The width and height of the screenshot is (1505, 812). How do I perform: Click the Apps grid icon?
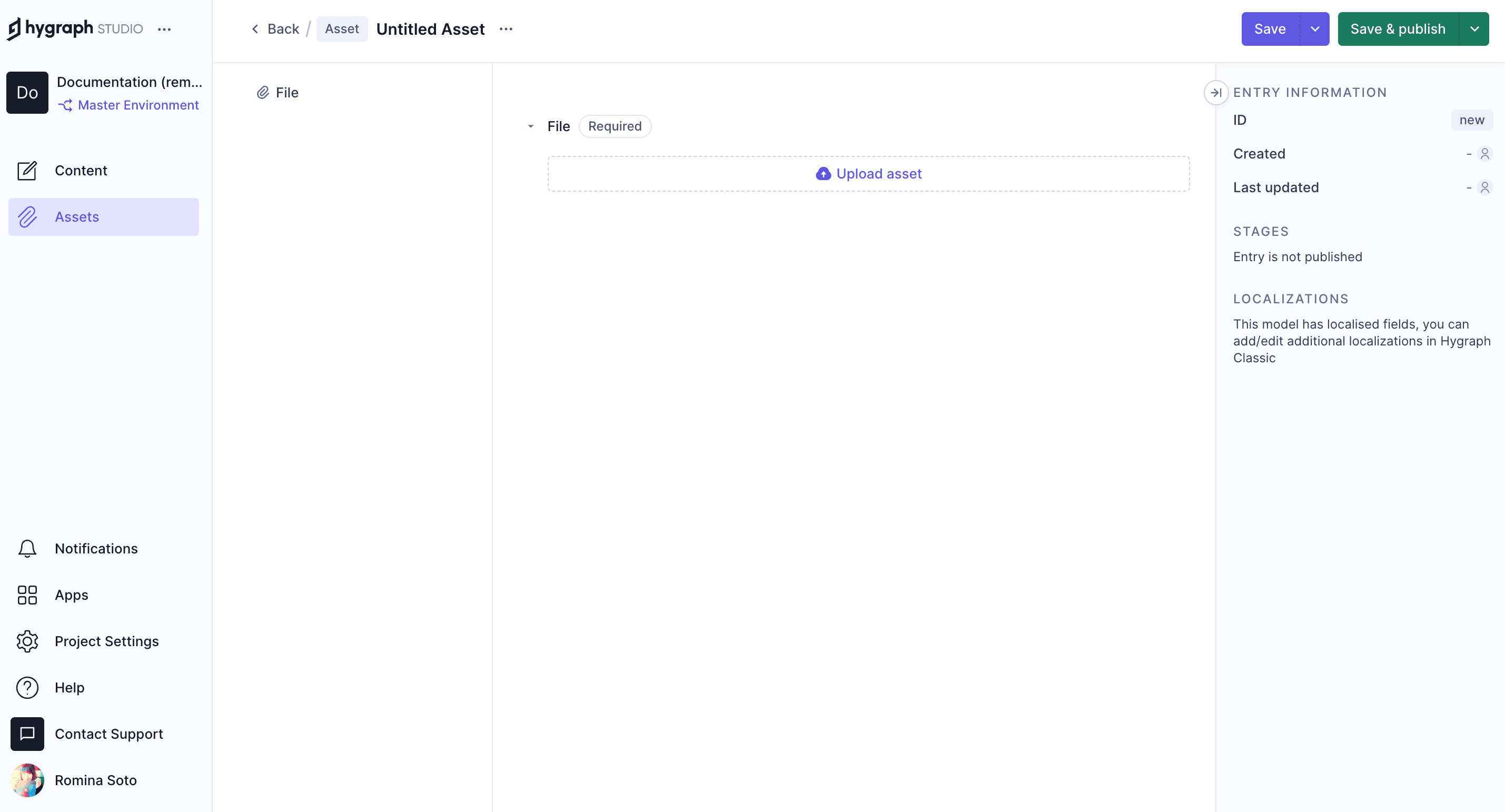tap(27, 595)
